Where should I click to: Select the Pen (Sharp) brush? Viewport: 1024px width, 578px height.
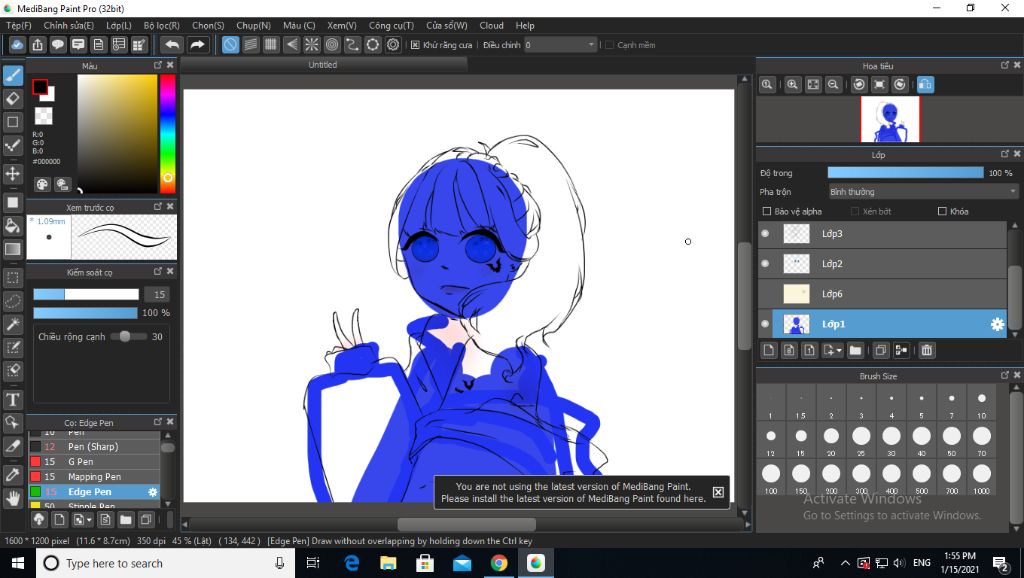click(95, 447)
